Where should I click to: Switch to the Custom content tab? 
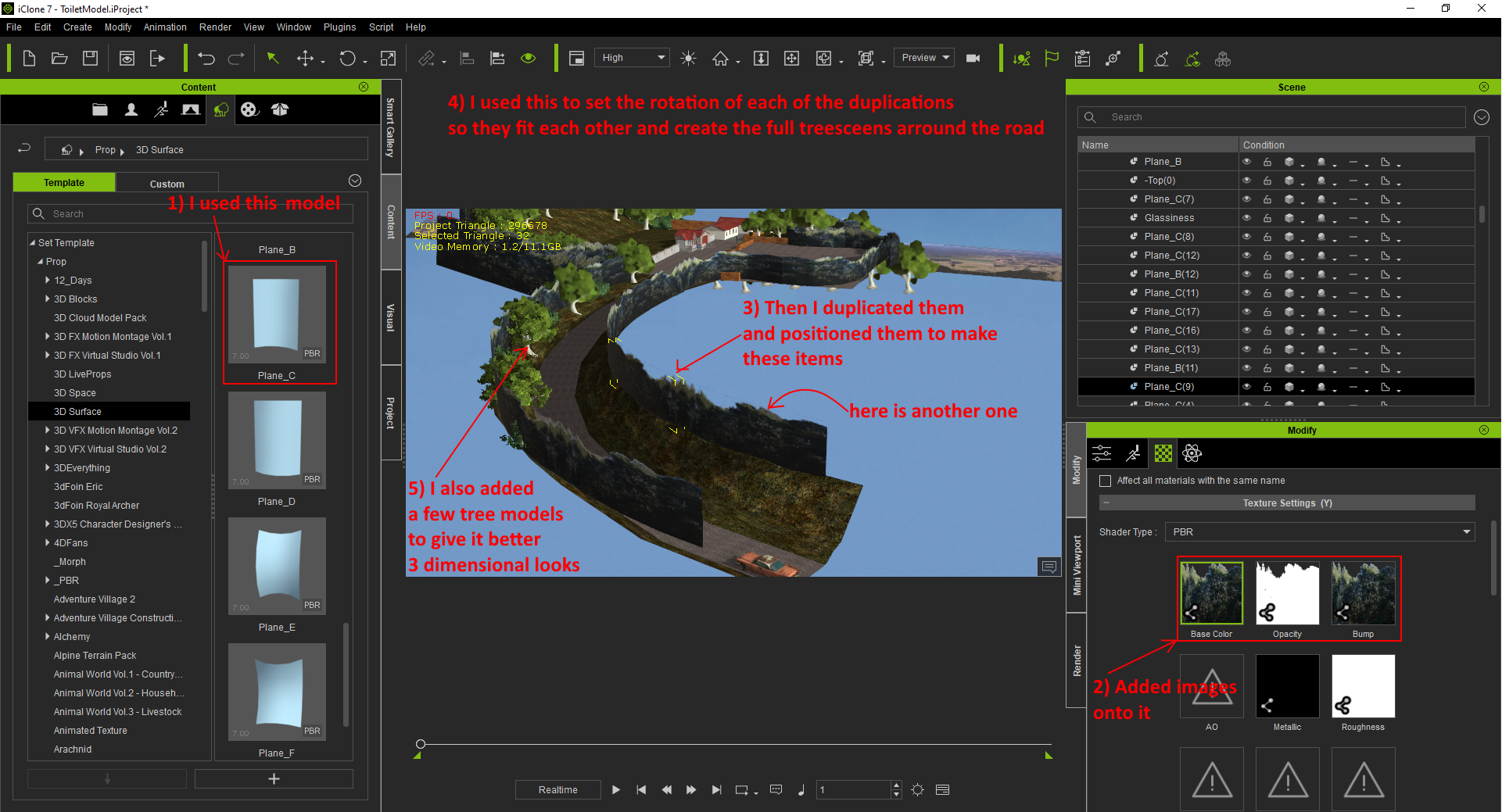click(x=167, y=184)
